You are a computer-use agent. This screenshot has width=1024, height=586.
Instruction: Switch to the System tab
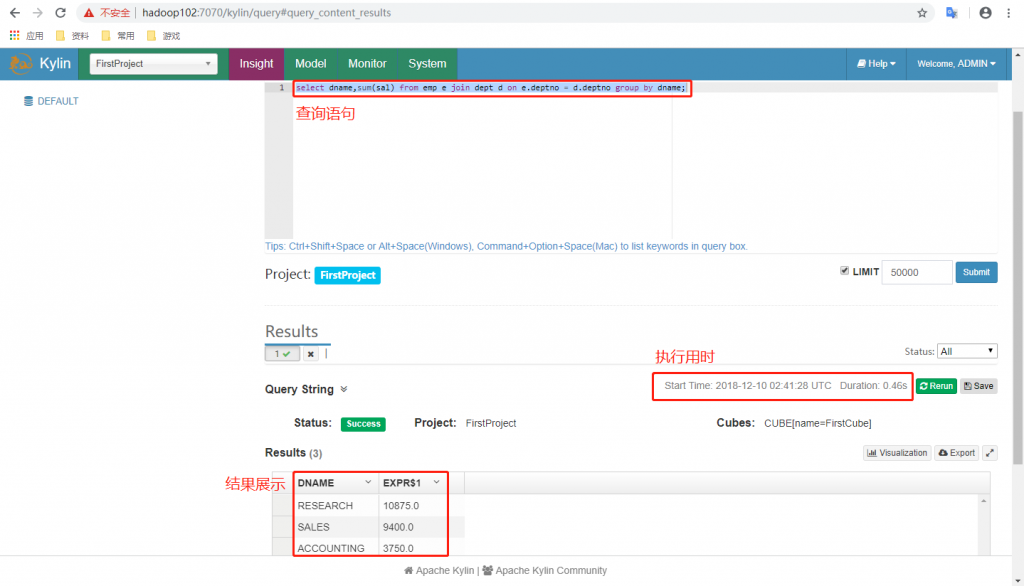427,63
